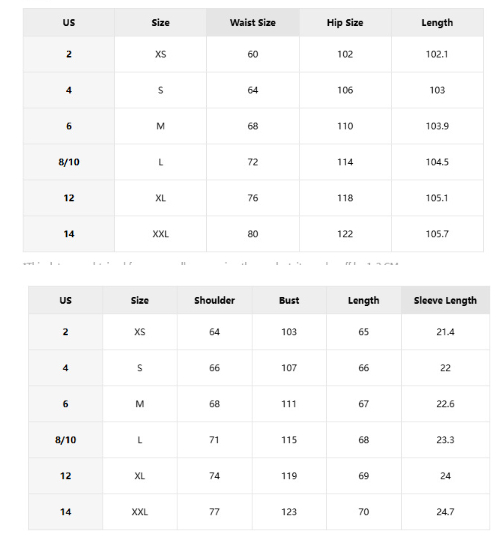This screenshot has height=536, width=499.
Task: Select sleeve length value 24.7
Action: [x=445, y=512]
